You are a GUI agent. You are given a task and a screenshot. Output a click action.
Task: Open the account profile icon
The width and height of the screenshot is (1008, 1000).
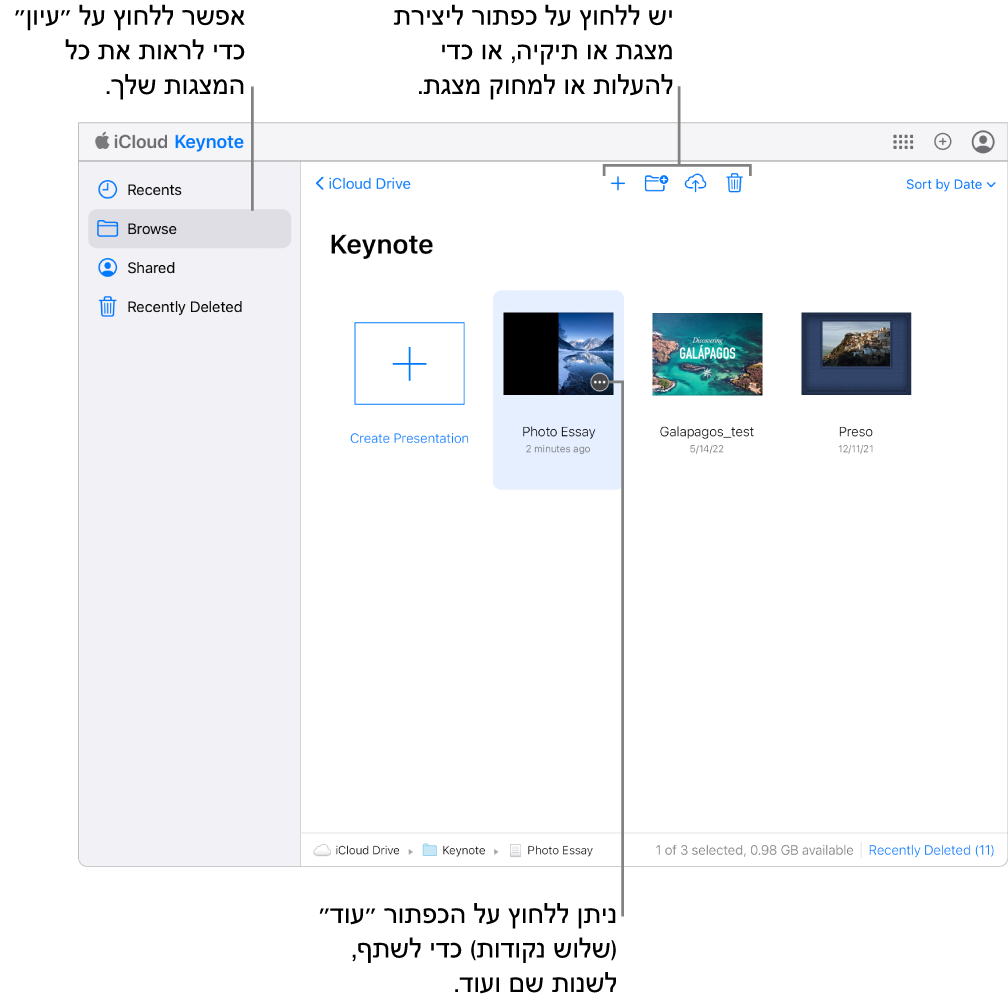pyautogui.click(x=983, y=141)
